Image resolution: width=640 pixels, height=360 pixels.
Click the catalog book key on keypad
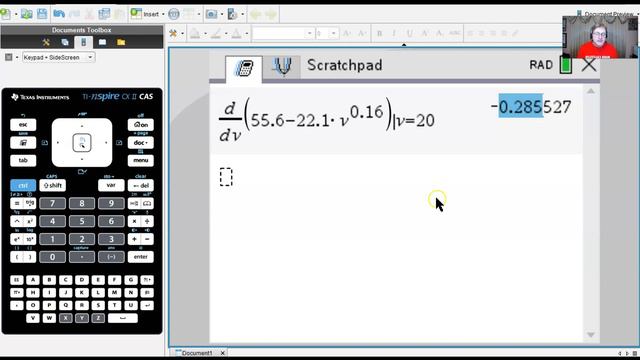(147, 203)
